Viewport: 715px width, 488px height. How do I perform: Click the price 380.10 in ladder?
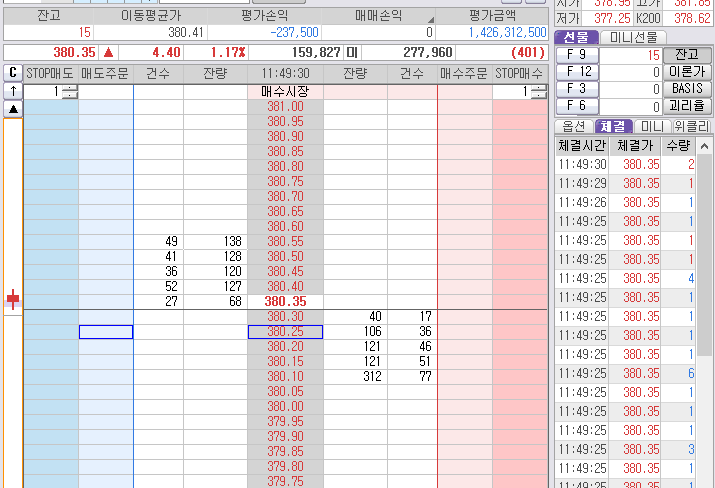pyautogui.click(x=285, y=377)
